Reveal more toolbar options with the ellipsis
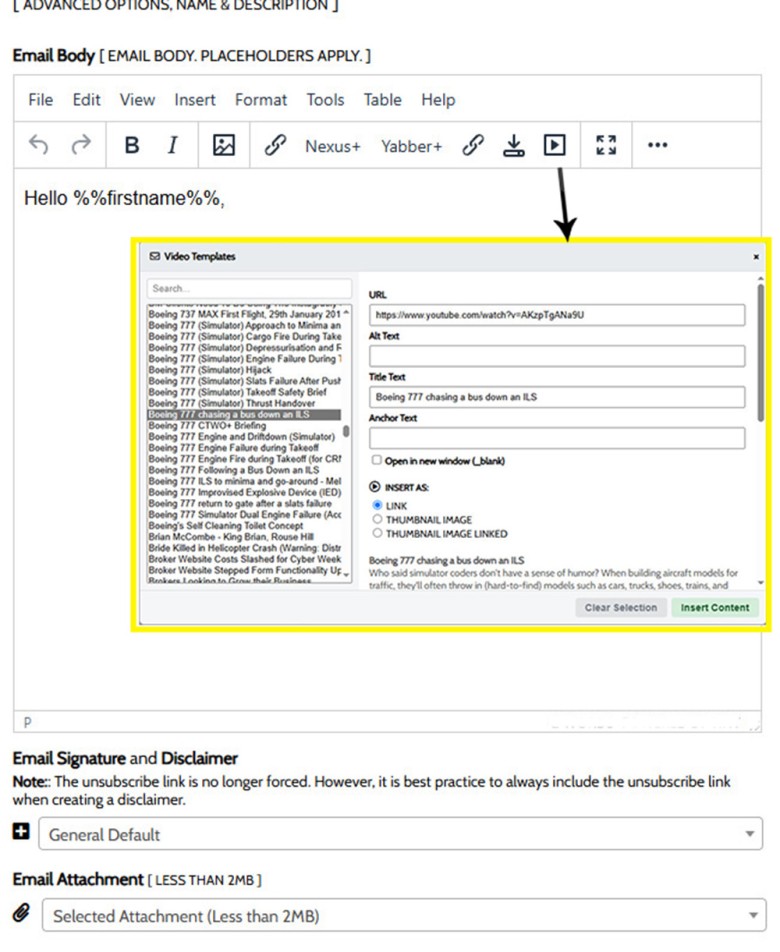The height and width of the screenshot is (952, 780). pos(657,145)
